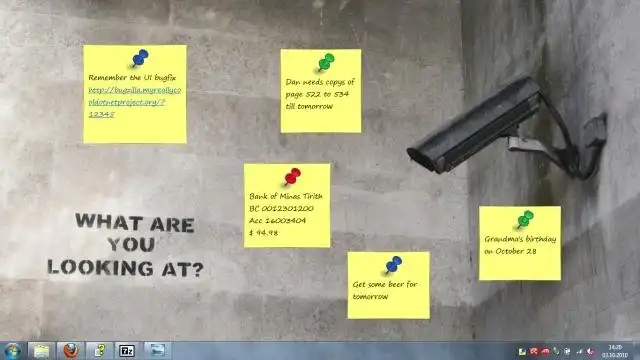Open the Windows Start menu orb
Image resolution: width=640 pixels, height=360 pixels.
click(13, 351)
